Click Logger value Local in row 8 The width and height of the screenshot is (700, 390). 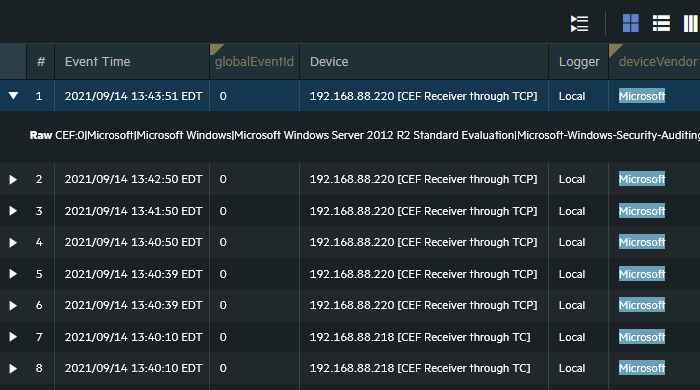coord(572,368)
